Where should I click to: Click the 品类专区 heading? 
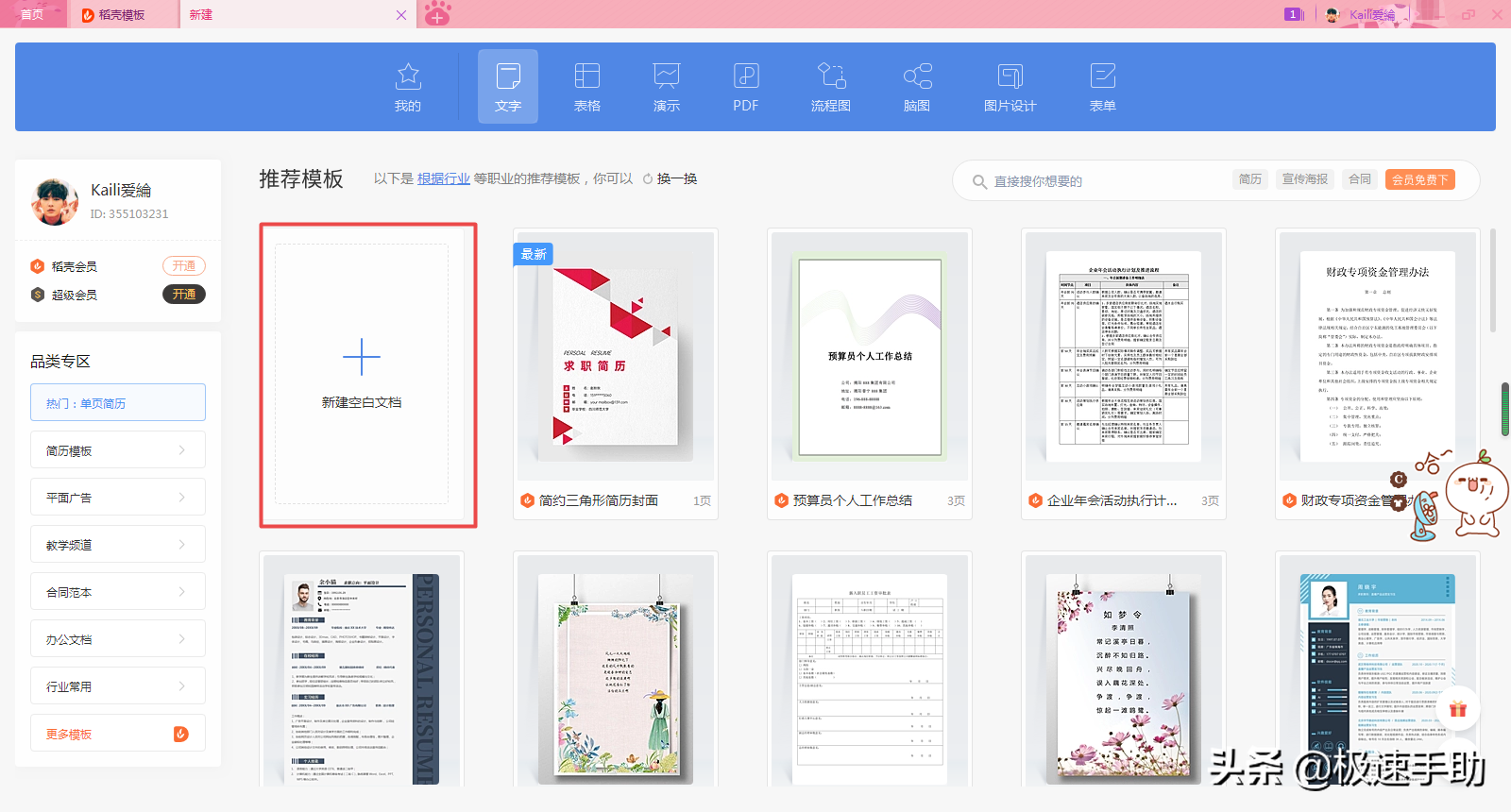(x=60, y=362)
